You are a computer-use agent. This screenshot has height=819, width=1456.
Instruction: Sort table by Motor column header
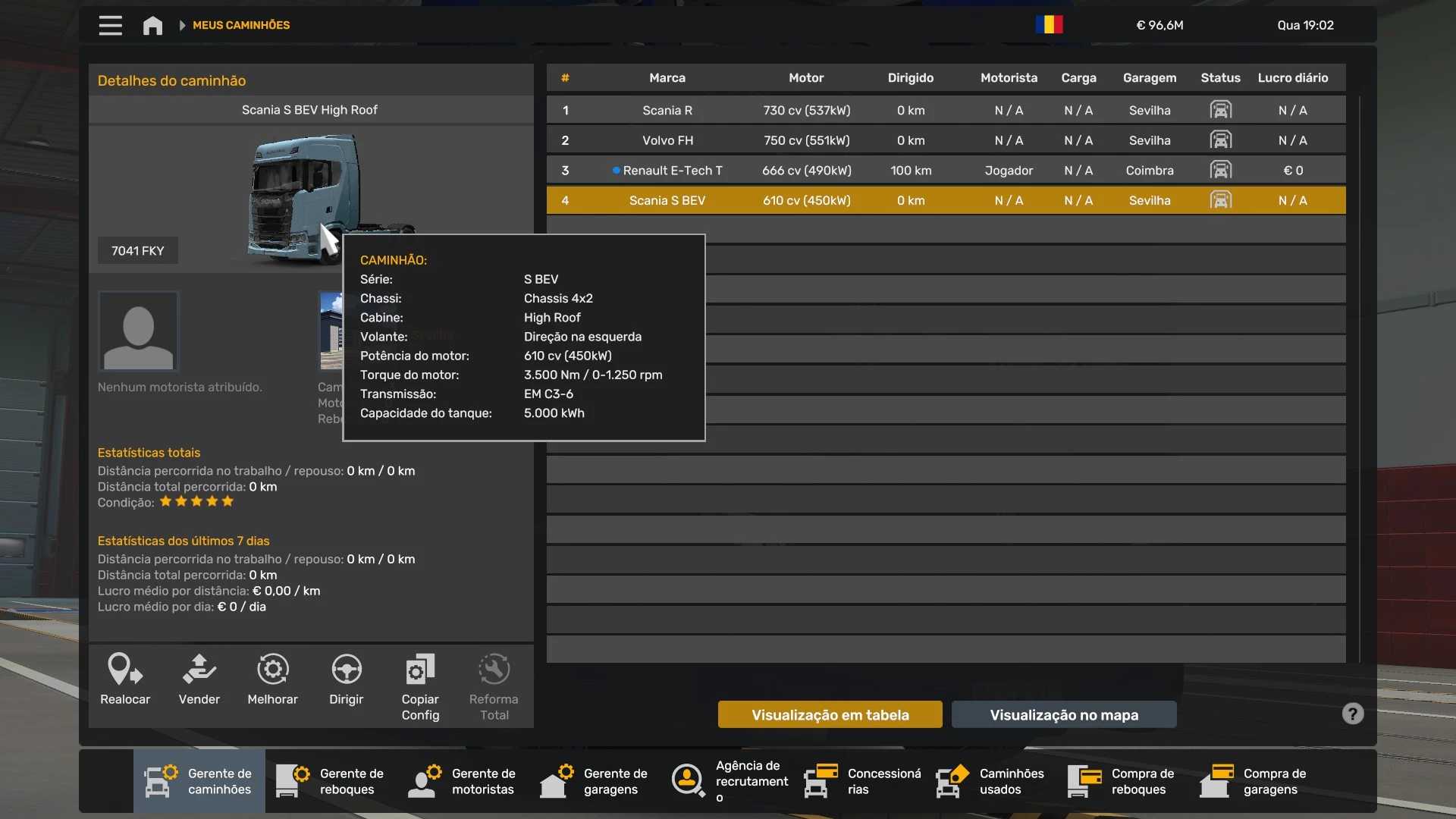[x=805, y=77]
